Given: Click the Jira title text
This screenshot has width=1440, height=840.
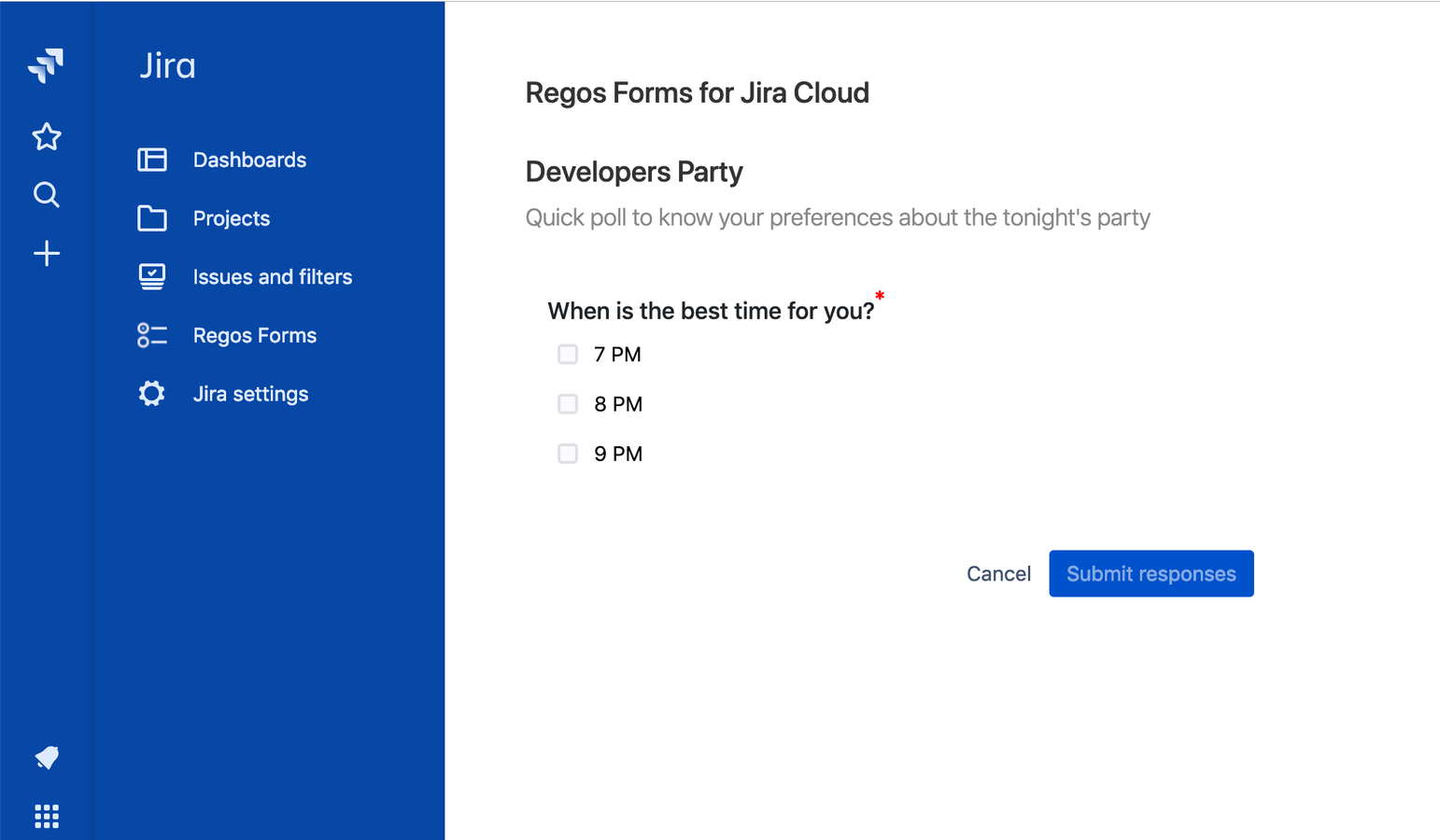Looking at the screenshot, I should click(x=168, y=65).
